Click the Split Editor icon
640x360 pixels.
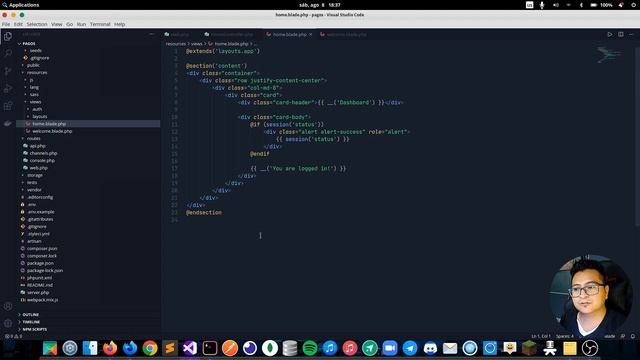(620, 35)
